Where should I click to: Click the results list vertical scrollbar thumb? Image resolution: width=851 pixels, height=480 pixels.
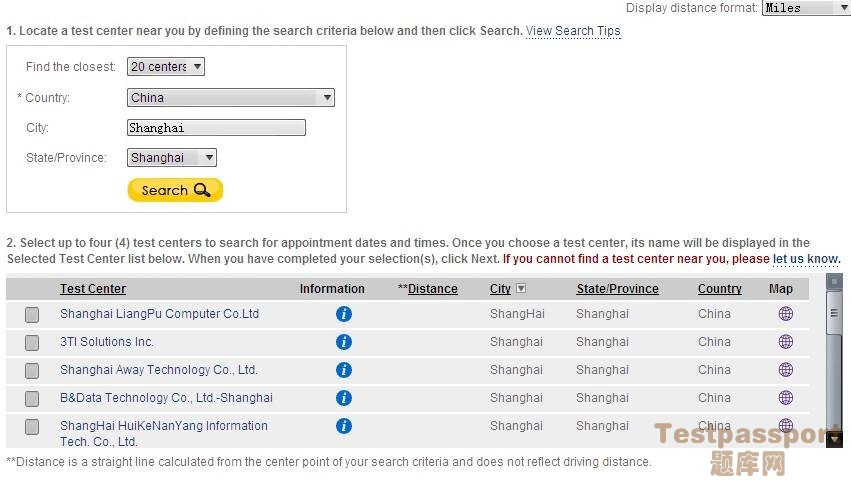click(834, 313)
